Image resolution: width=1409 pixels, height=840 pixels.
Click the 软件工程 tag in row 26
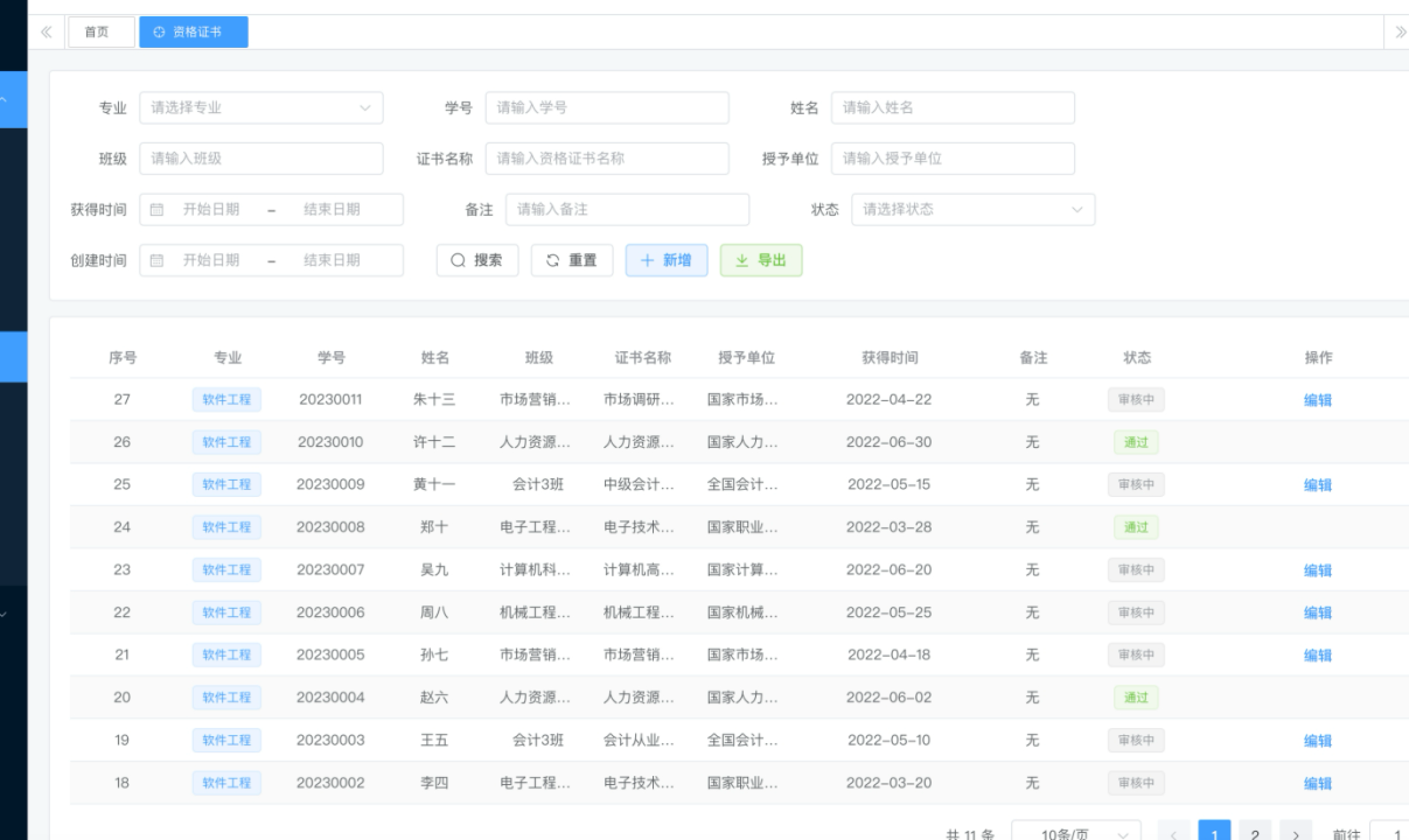pos(226,442)
